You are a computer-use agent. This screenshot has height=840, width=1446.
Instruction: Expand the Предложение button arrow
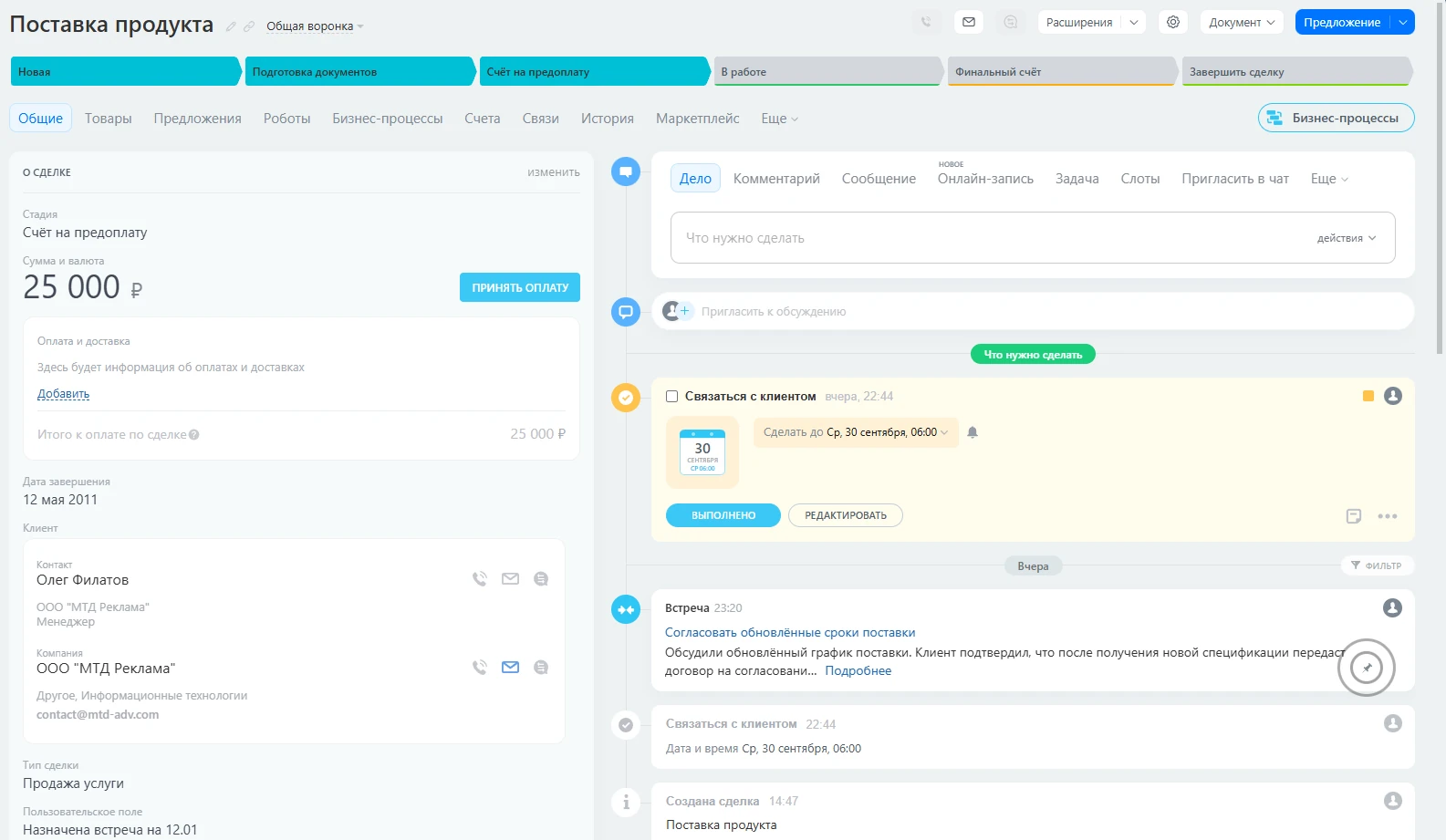(x=1403, y=22)
